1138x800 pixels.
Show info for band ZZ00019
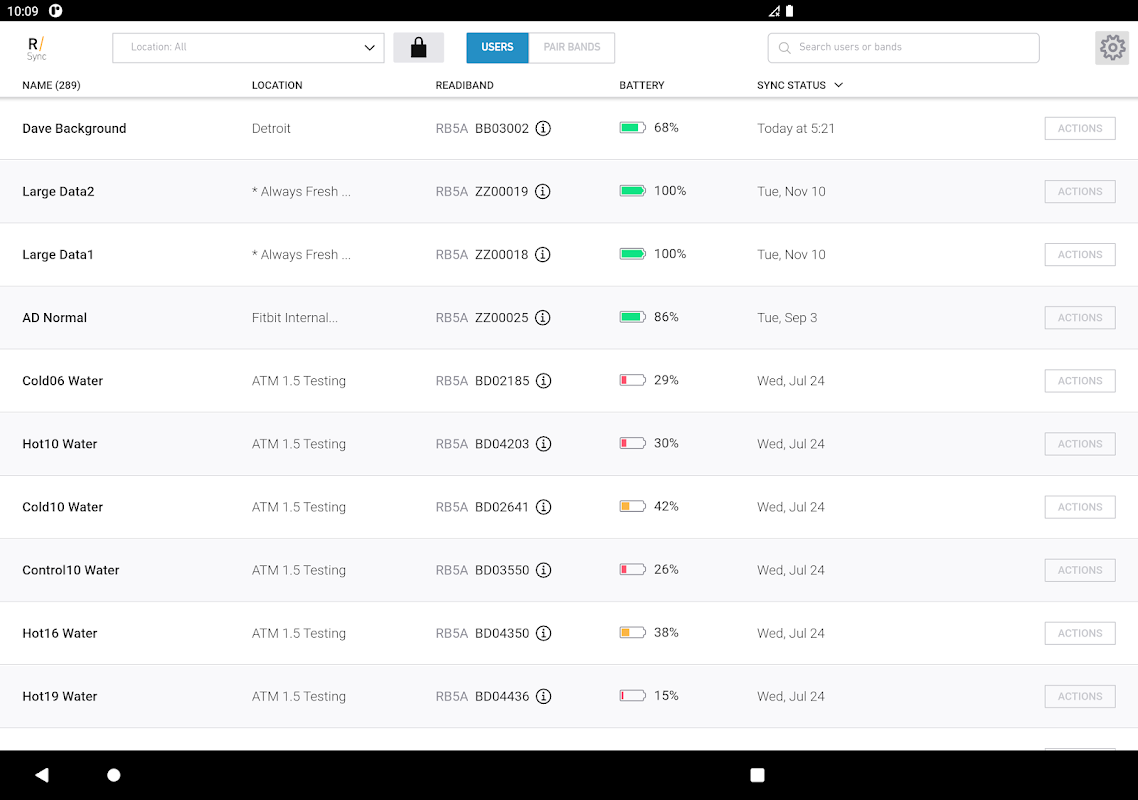[543, 192]
